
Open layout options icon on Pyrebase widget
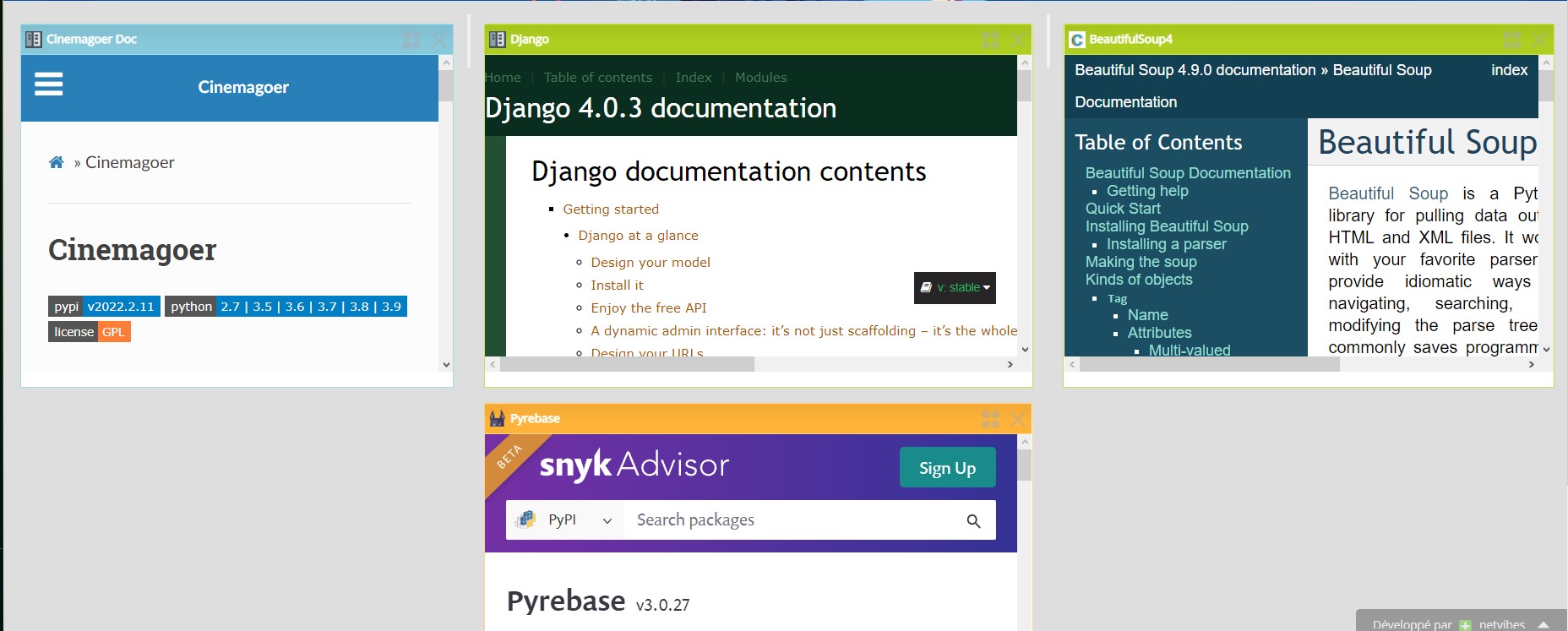pos(991,419)
